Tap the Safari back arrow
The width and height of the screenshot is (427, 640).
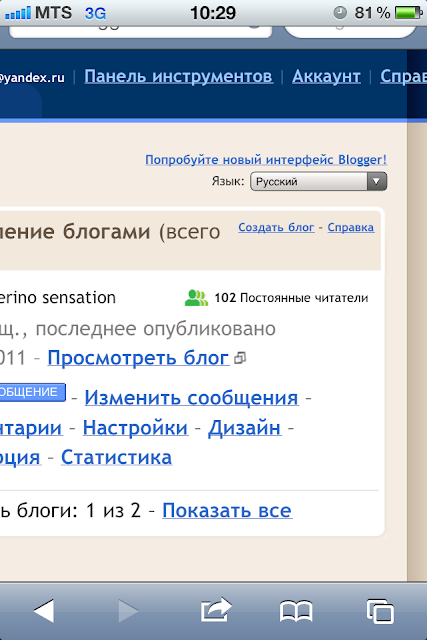44,611
